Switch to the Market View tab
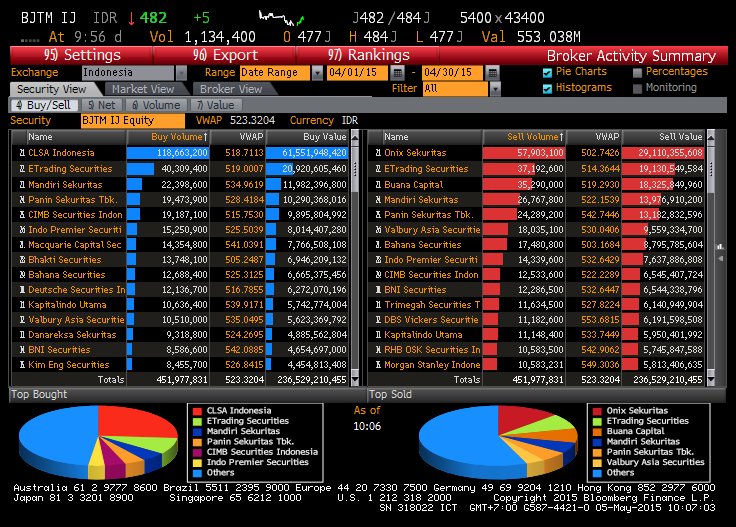This screenshot has width=736, height=527. click(x=143, y=89)
